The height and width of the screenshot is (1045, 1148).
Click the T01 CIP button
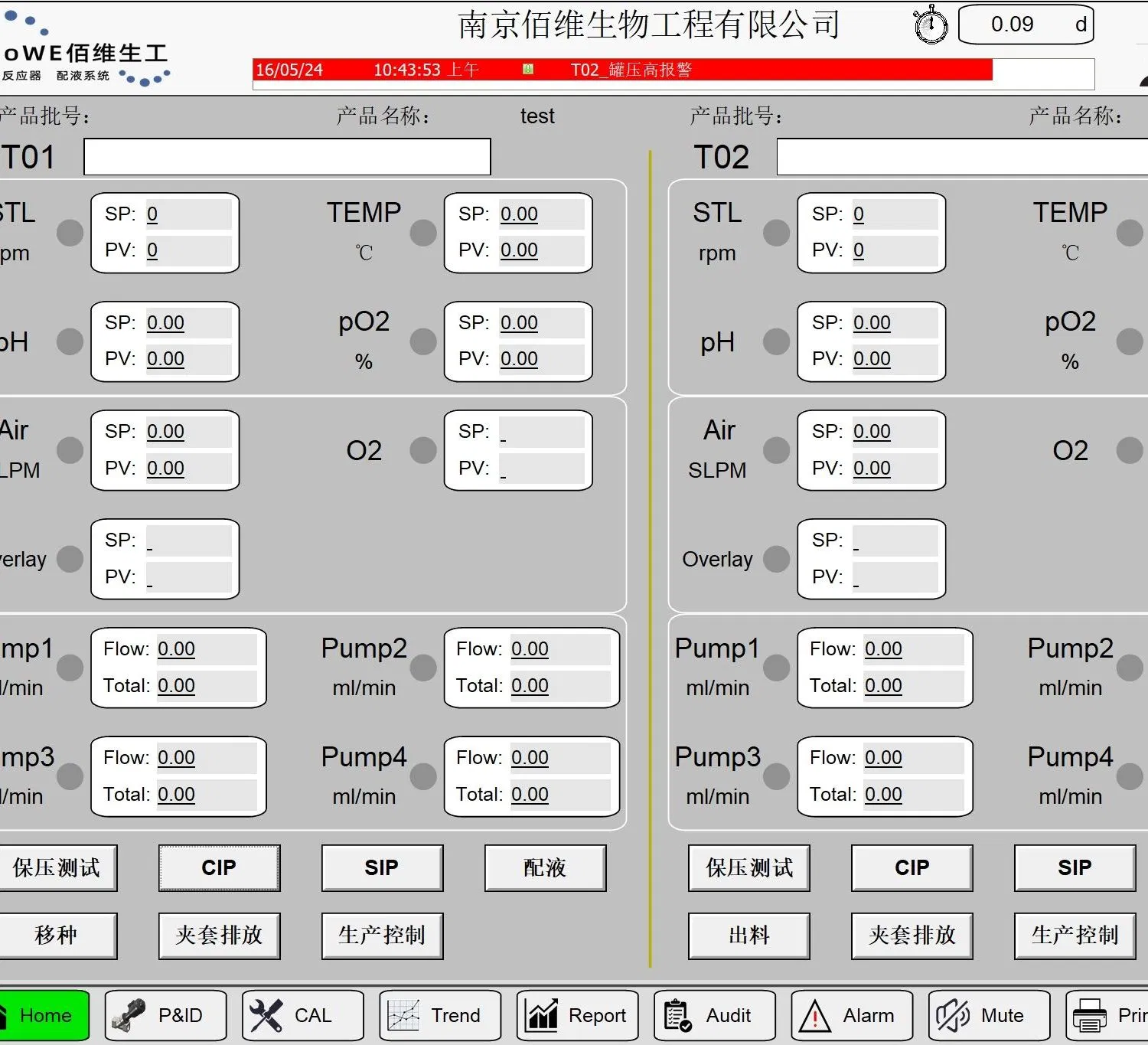pyautogui.click(x=220, y=868)
